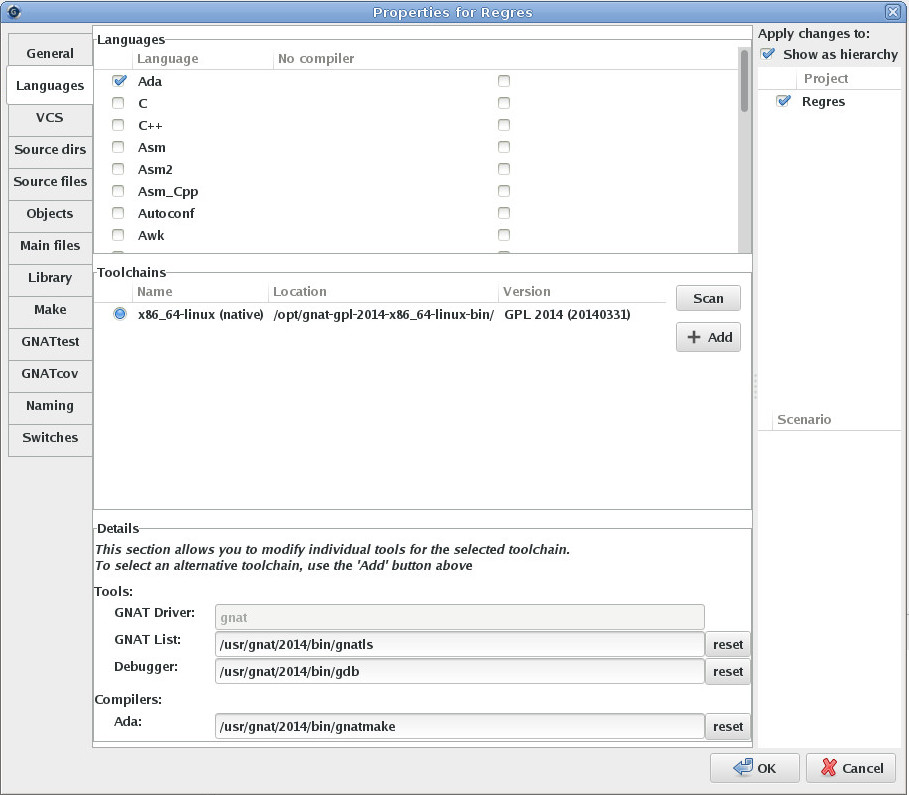Check the Asm language checkbox

tap(118, 147)
